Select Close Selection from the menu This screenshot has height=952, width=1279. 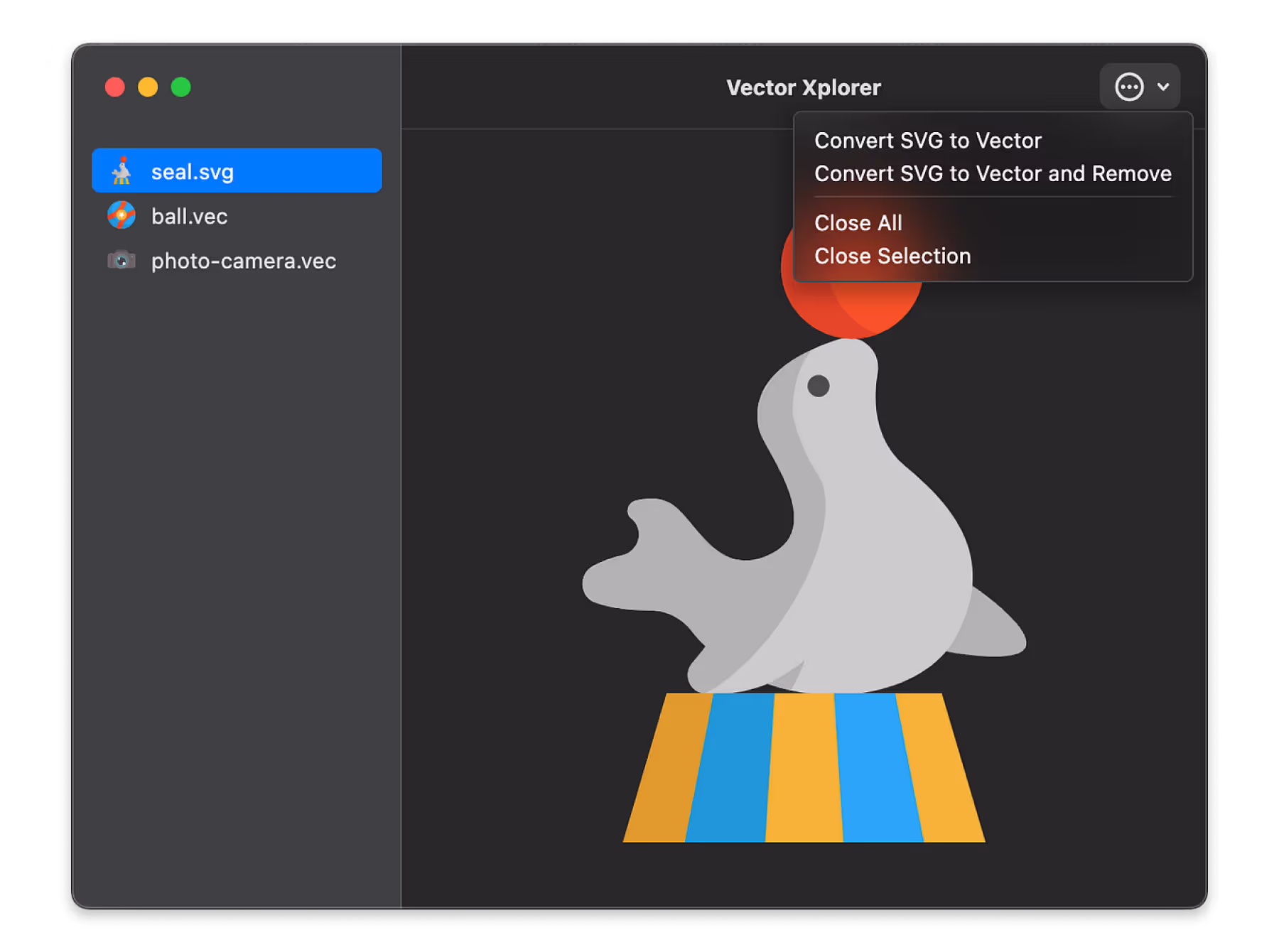click(x=892, y=256)
